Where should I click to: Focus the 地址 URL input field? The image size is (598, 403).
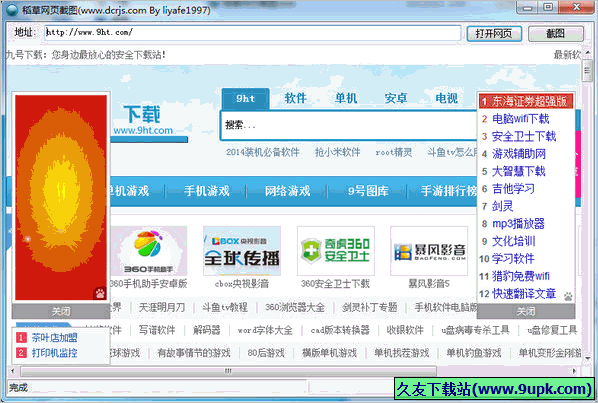(252, 33)
